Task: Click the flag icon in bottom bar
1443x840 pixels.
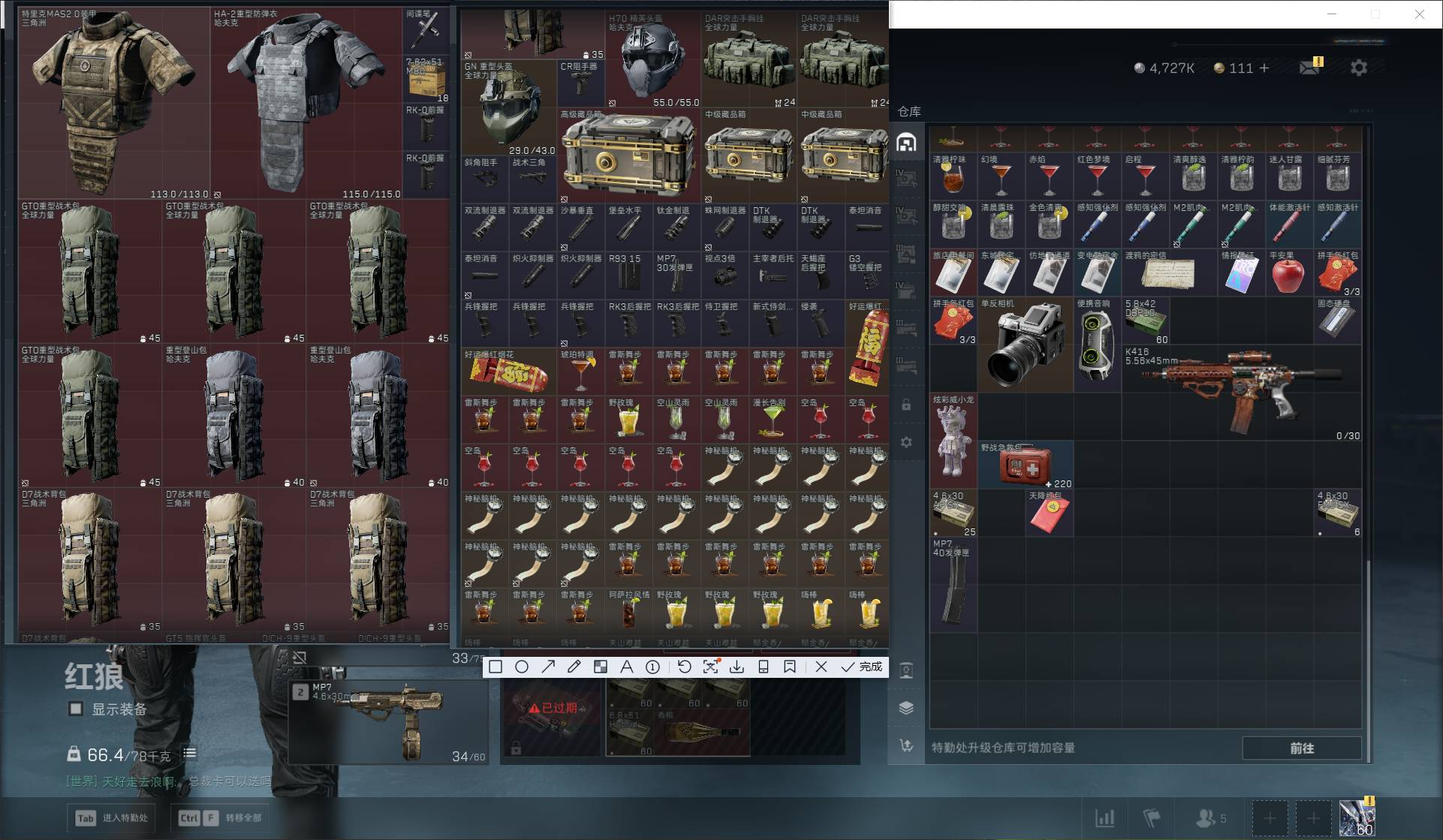Action: pyautogui.click(x=1152, y=817)
